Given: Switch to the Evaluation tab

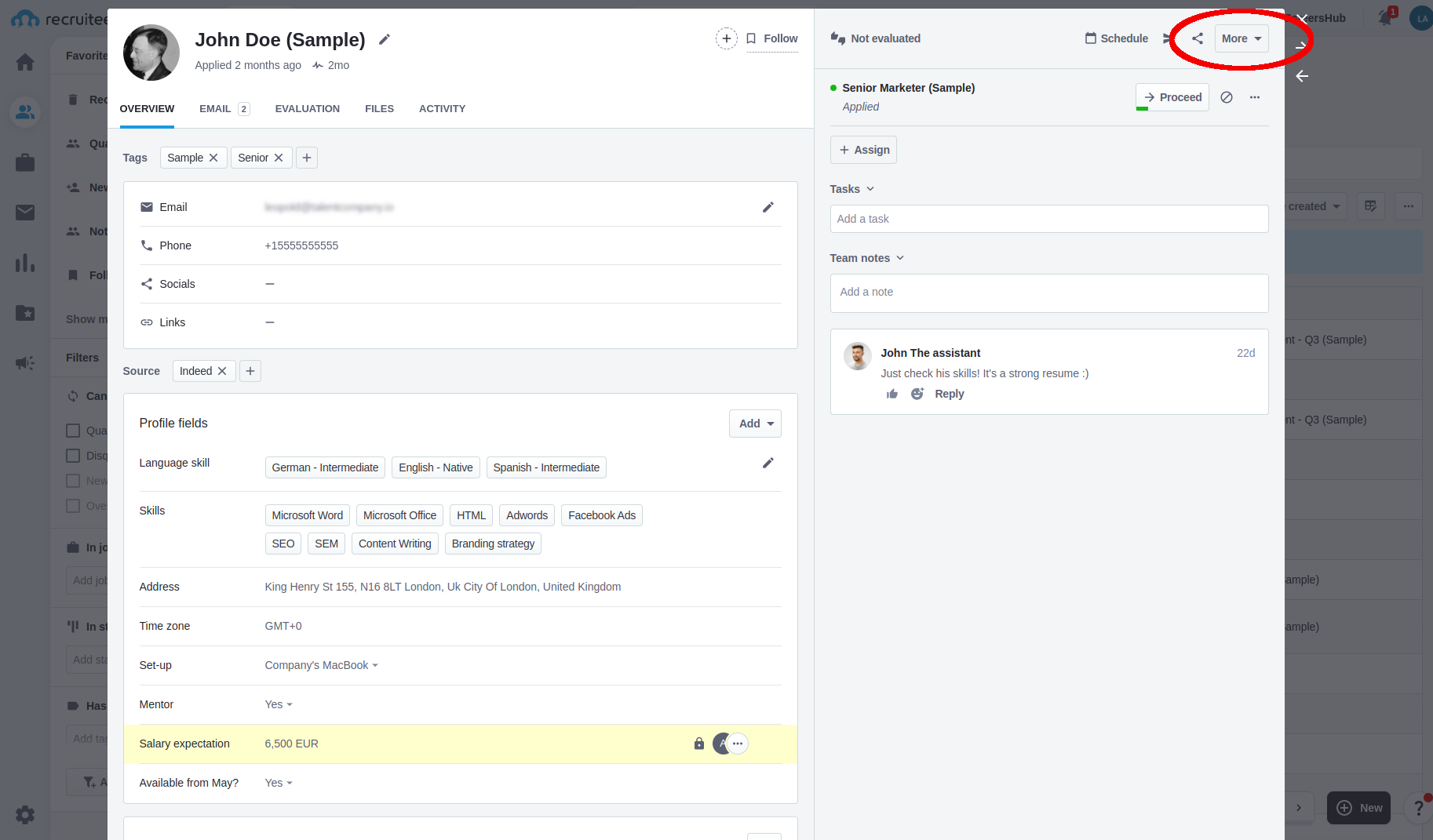Looking at the screenshot, I should click(x=307, y=109).
